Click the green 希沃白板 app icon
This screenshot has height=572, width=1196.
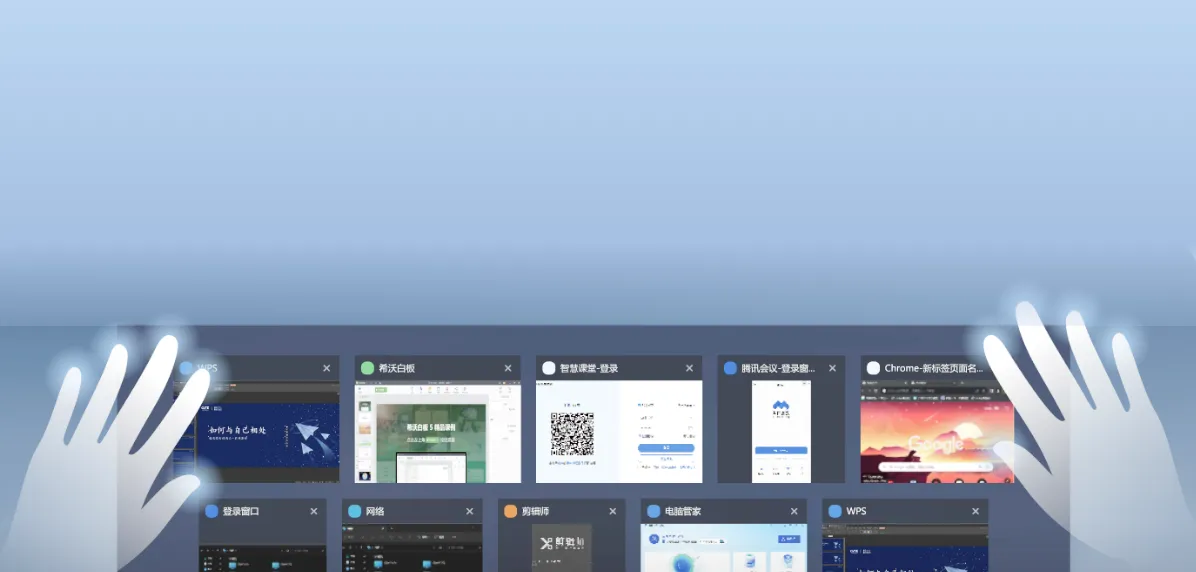[368, 368]
